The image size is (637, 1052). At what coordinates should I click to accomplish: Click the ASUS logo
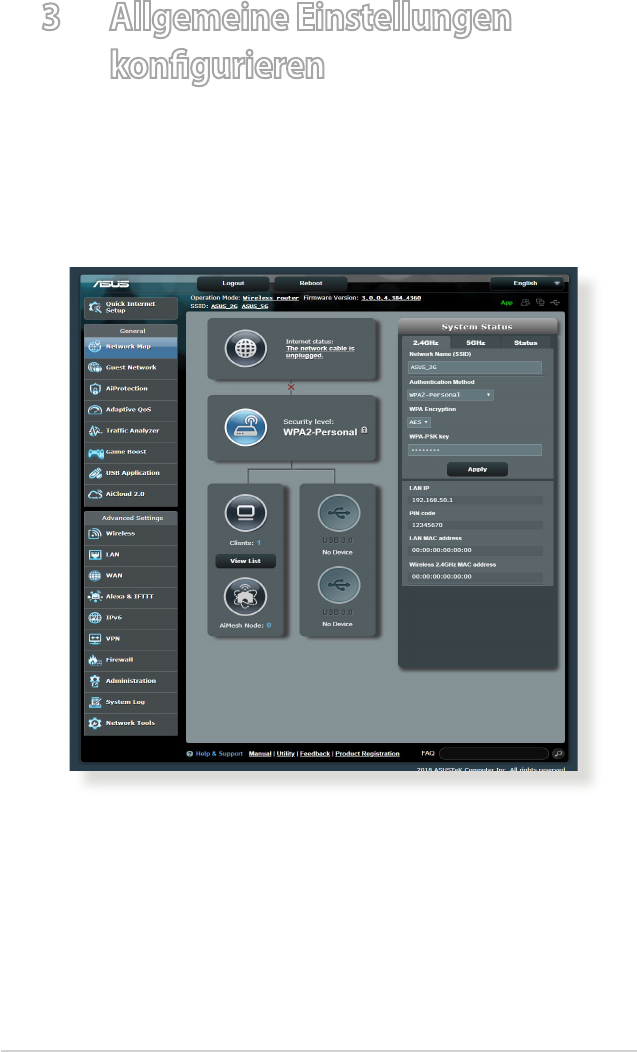click(111, 284)
